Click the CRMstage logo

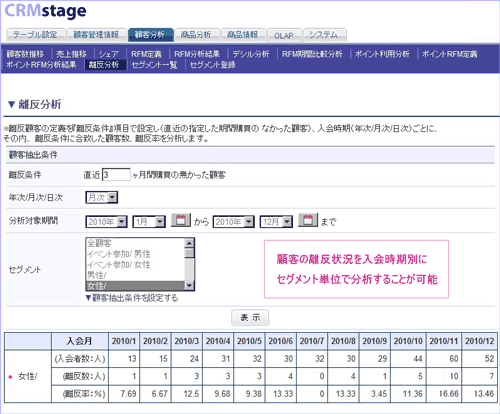point(45,11)
